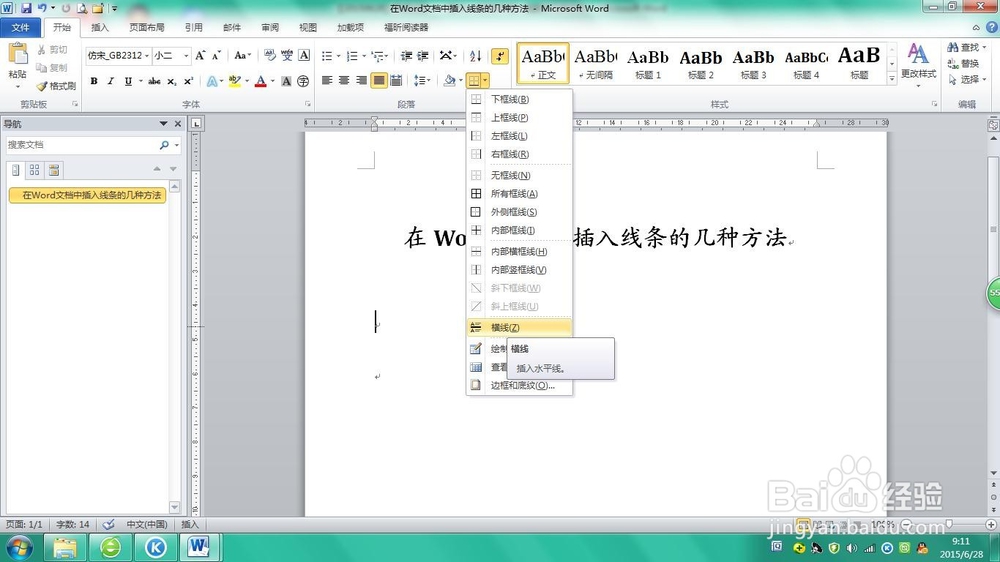1000x562 pixels.
Task: Toggle italic formatting
Action: click(x=110, y=81)
